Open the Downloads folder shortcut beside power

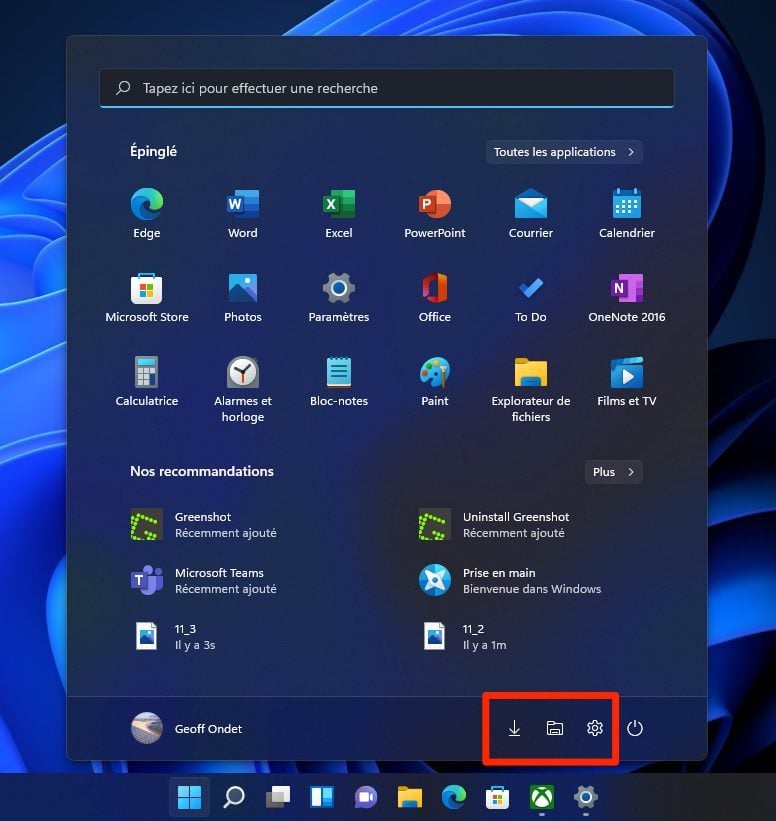(x=514, y=728)
